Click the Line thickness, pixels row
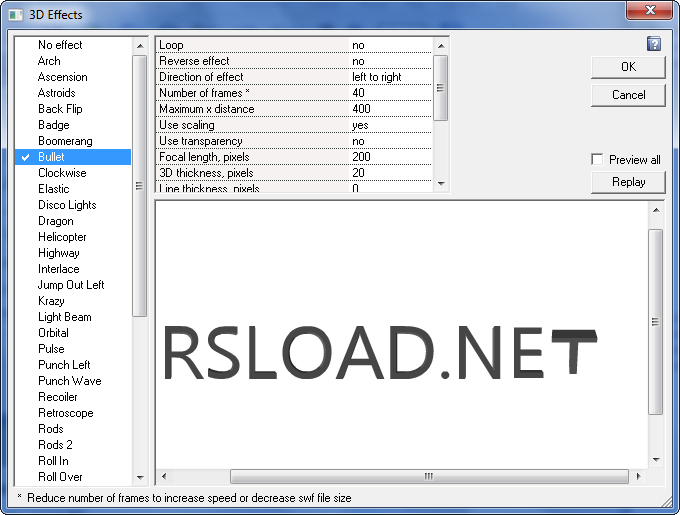 (294, 187)
